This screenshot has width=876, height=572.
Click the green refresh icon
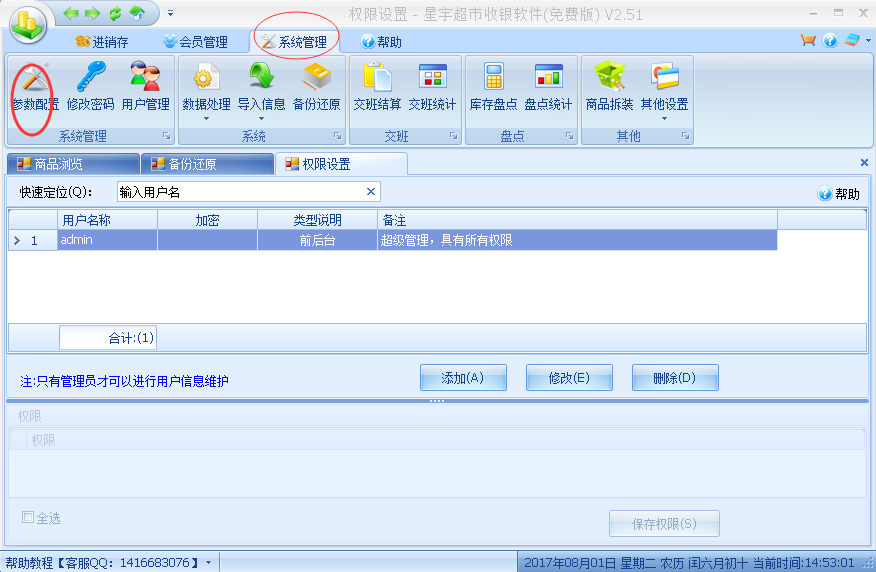click(x=115, y=13)
